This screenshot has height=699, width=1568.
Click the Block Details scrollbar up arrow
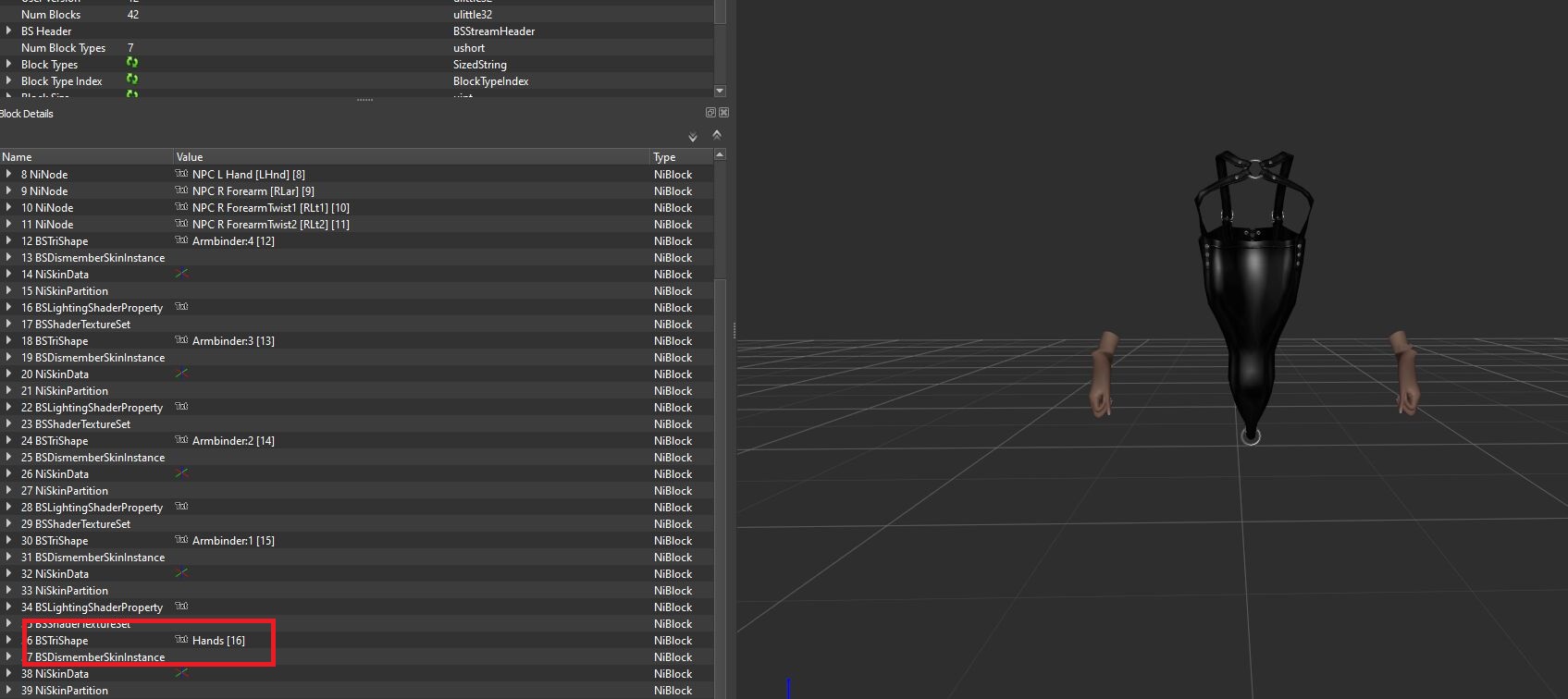[720, 154]
